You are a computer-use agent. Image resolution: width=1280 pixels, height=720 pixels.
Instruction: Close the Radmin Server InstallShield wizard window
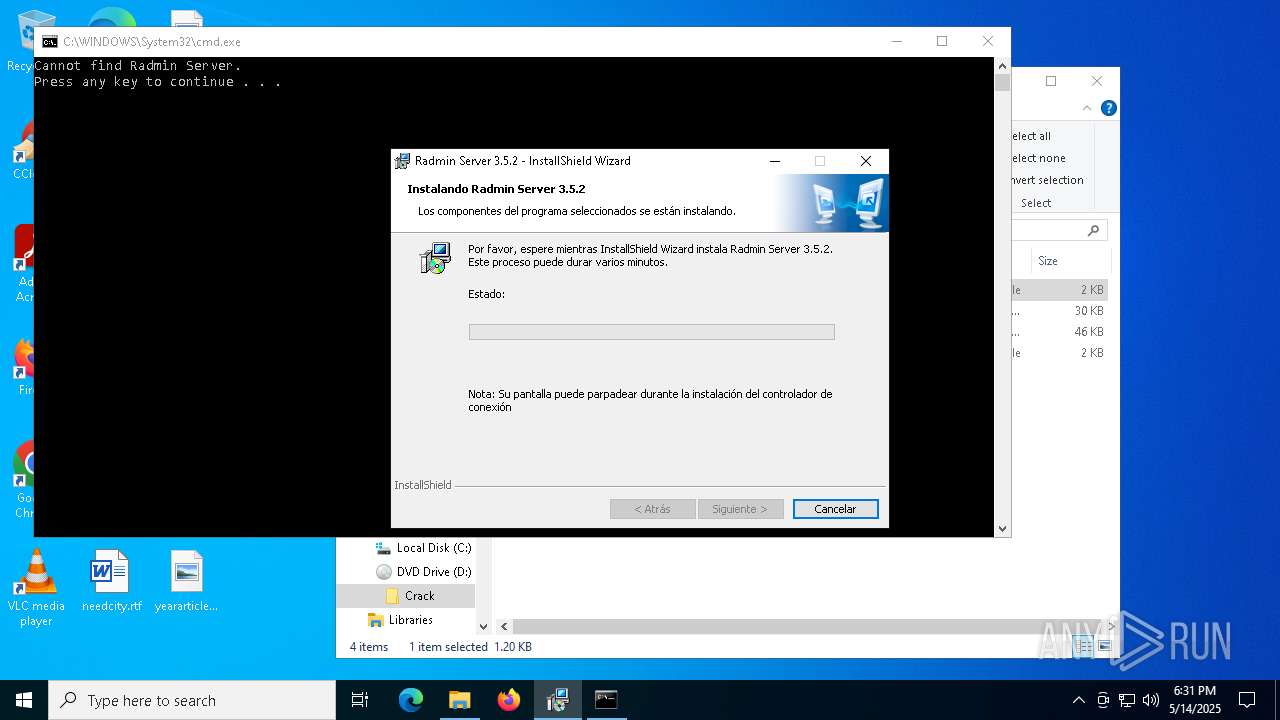[x=866, y=161]
